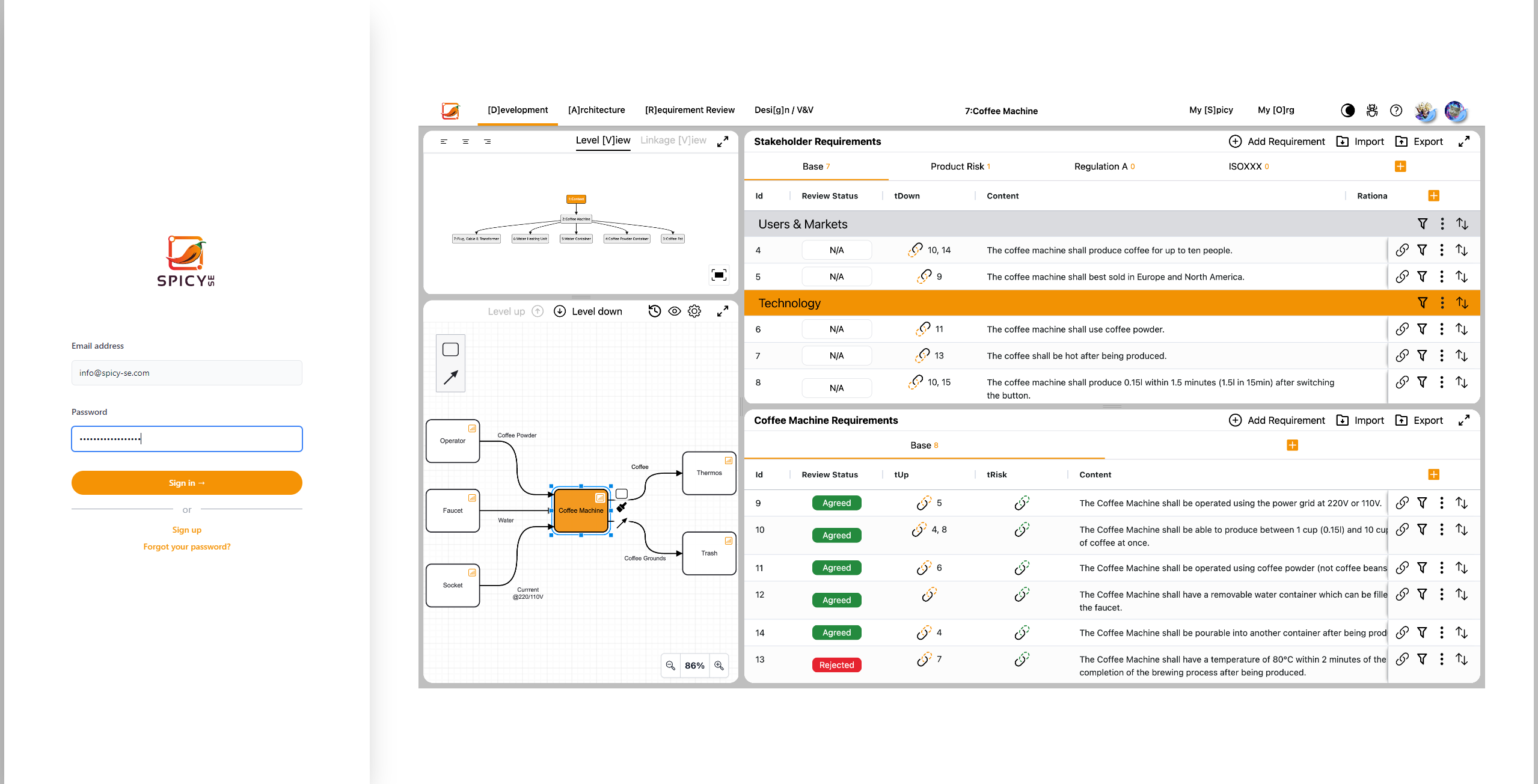Click filter icon on Technology section header
Viewport: 1538px width, 784px height.
pos(1423,303)
